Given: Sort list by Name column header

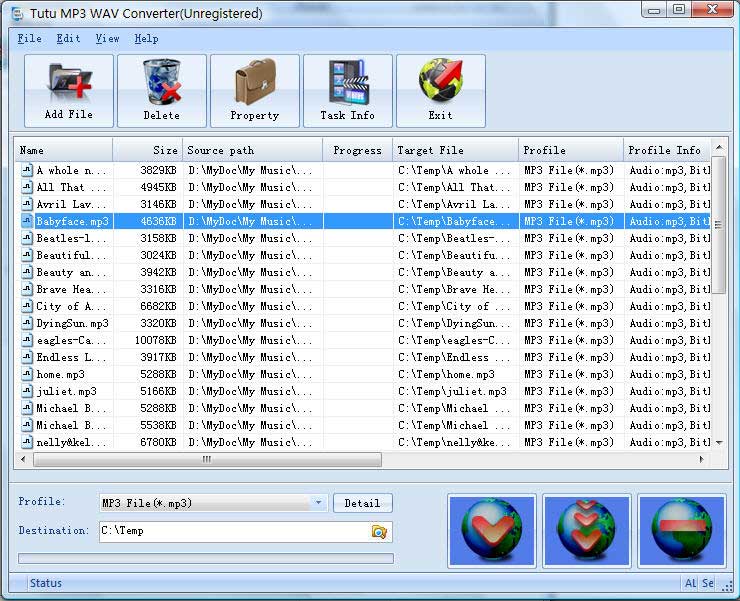Looking at the screenshot, I should [x=64, y=150].
